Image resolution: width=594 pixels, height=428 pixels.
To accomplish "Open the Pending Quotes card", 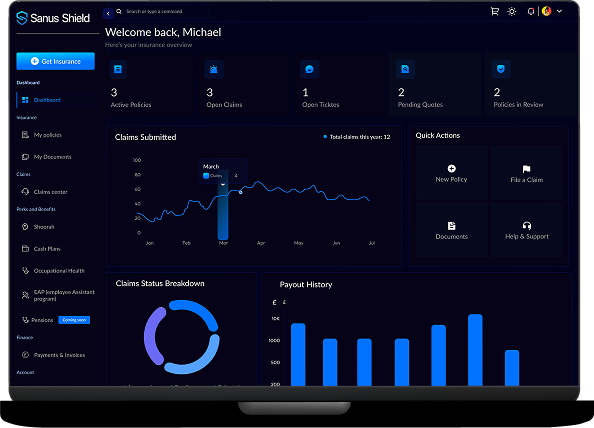I will coord(435,84).
